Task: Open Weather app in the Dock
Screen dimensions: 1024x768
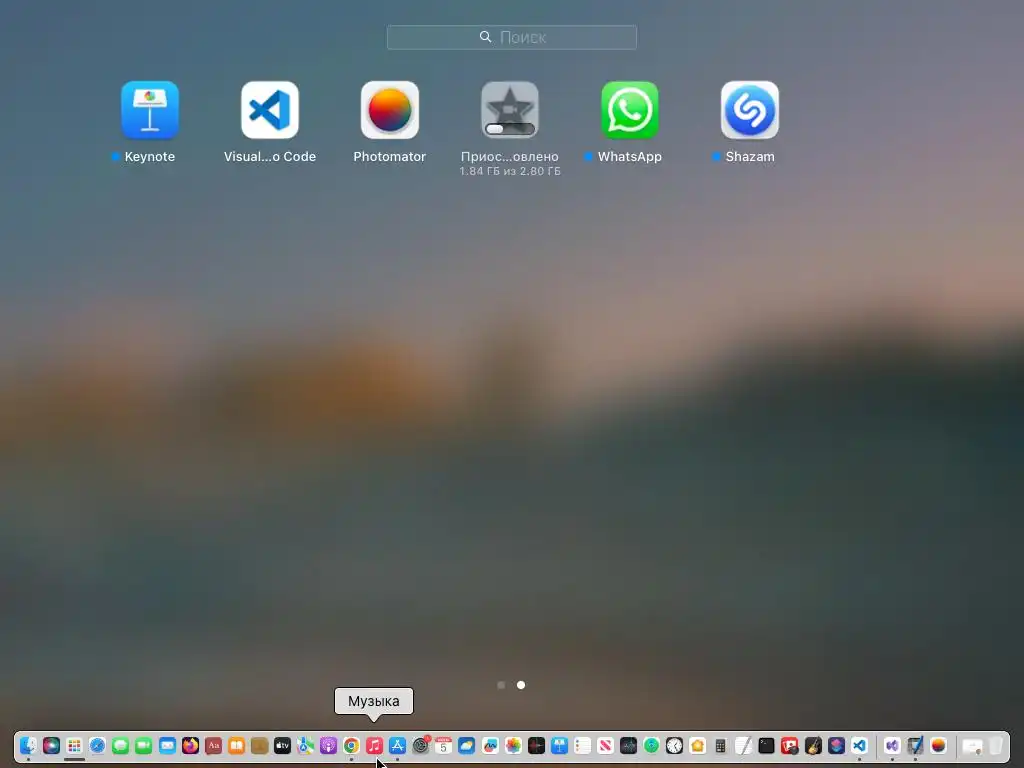Action: pyautogui.click(x=466, y=745)
